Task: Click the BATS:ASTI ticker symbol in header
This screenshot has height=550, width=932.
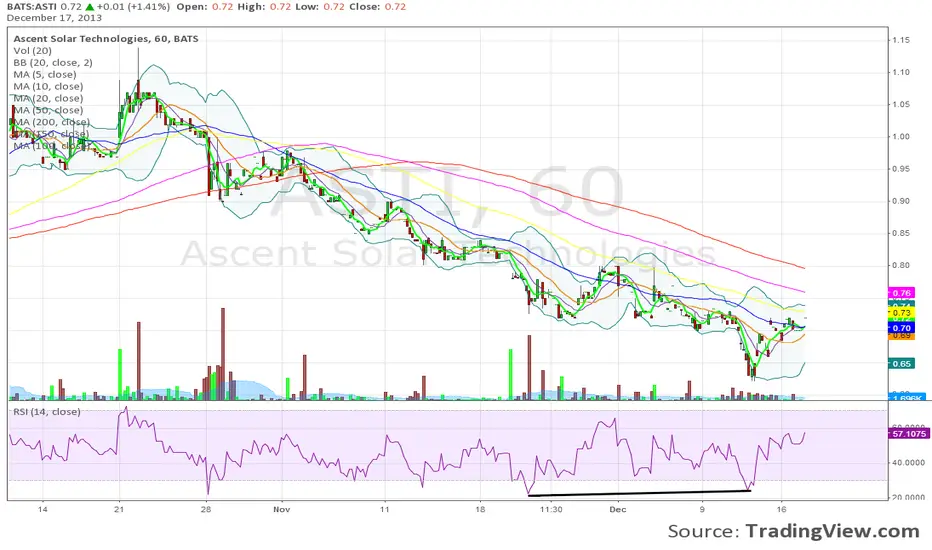Action: pyautogui.click(x=32, y=7)
